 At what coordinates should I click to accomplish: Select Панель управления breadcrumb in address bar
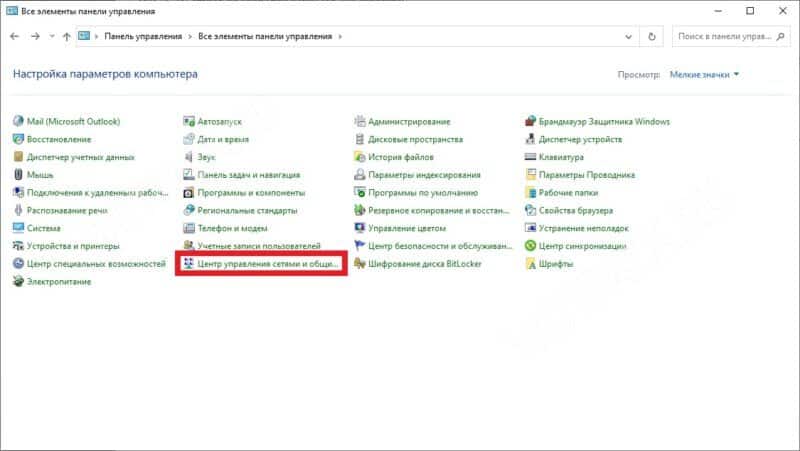pos(144,36)
